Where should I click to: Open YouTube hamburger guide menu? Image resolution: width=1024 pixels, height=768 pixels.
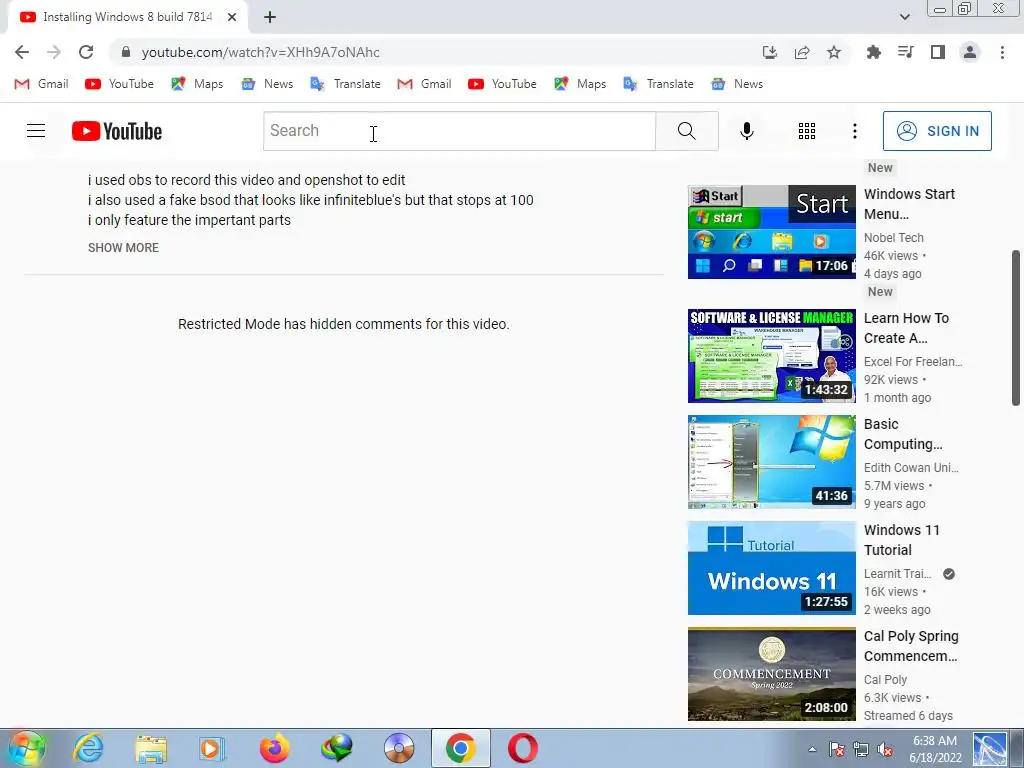[36, 131]
